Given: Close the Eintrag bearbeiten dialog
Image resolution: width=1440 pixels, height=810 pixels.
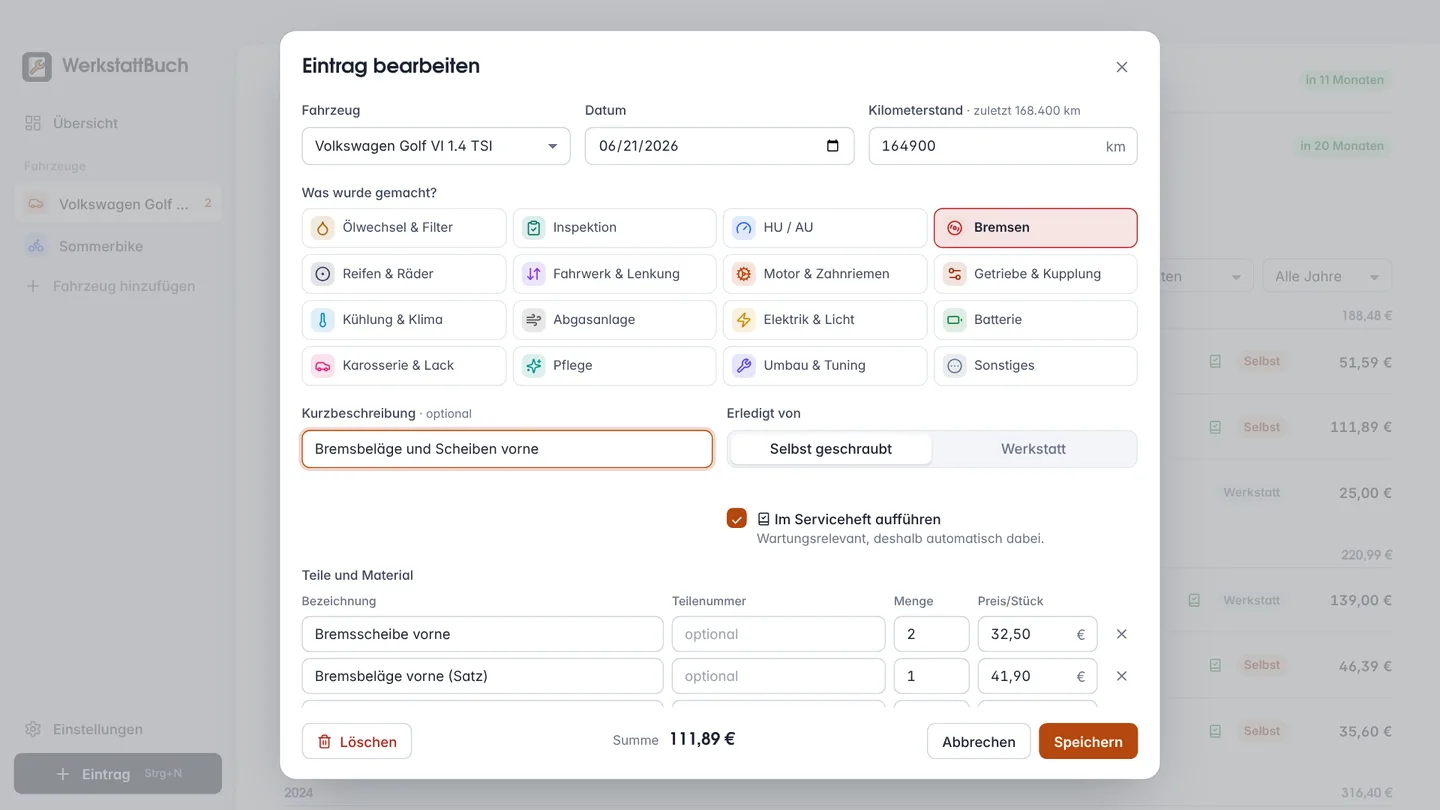Looking at the screenshot, I should click(x=1122, y=67).
